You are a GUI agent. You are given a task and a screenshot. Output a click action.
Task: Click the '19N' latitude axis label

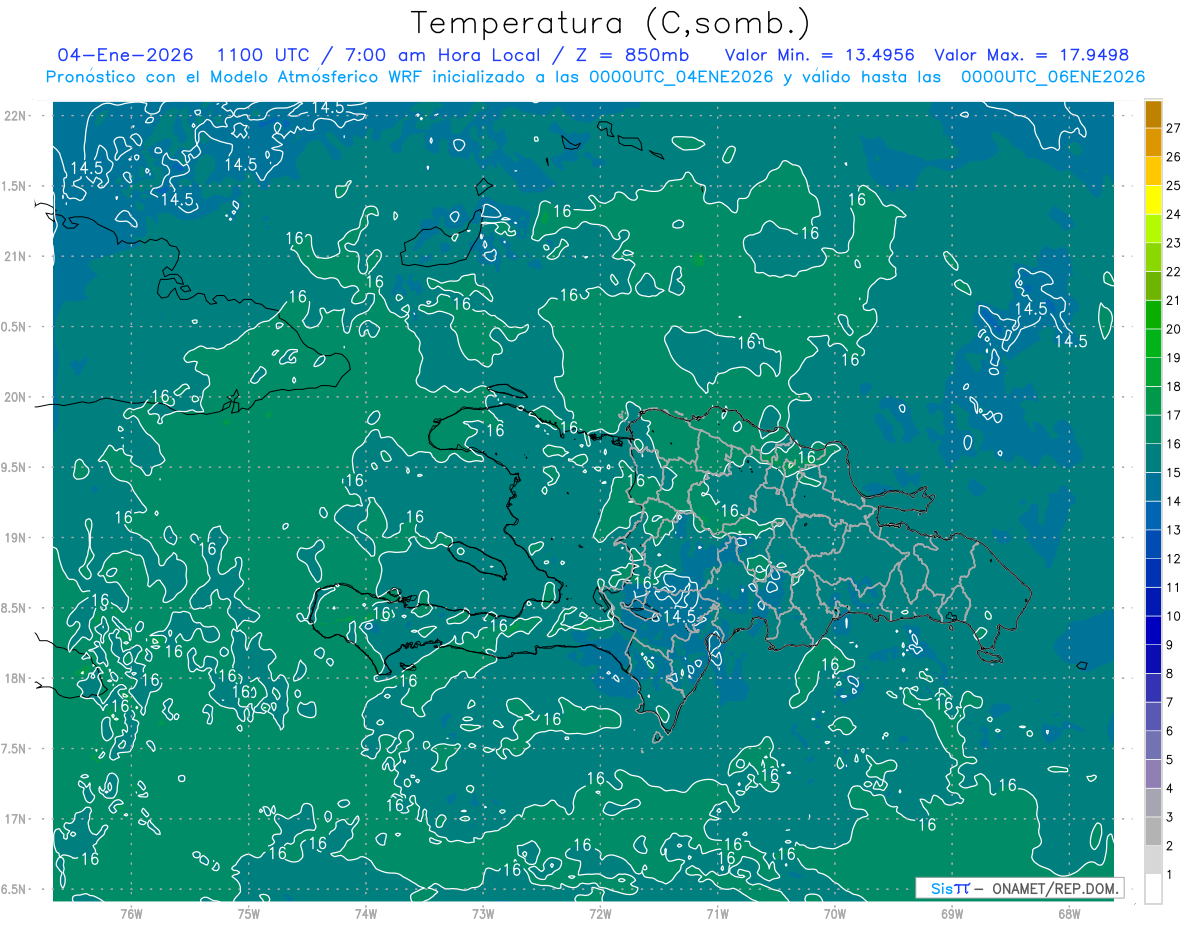(17, 538)
